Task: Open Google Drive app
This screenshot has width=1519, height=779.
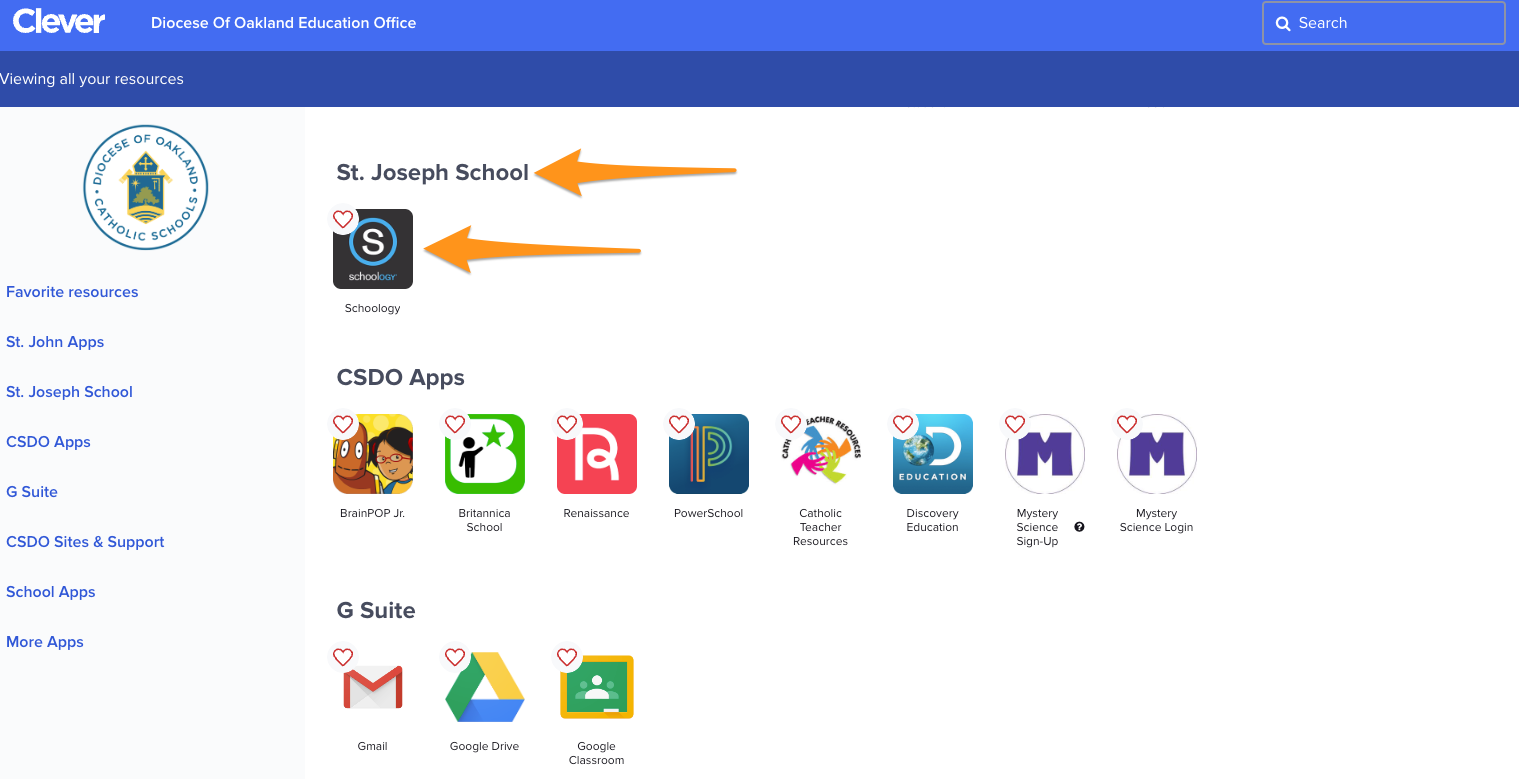Action: (485, 687)
